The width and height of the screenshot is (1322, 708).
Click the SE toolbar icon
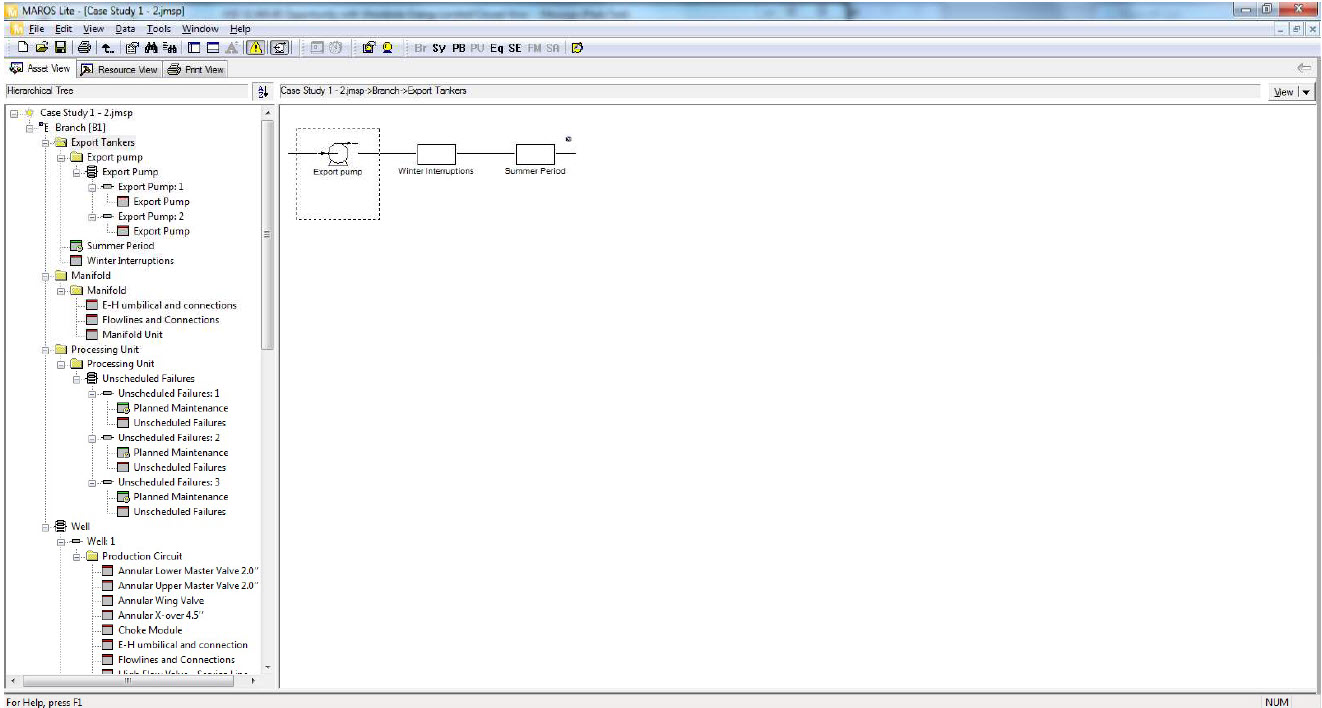point(515,47)
